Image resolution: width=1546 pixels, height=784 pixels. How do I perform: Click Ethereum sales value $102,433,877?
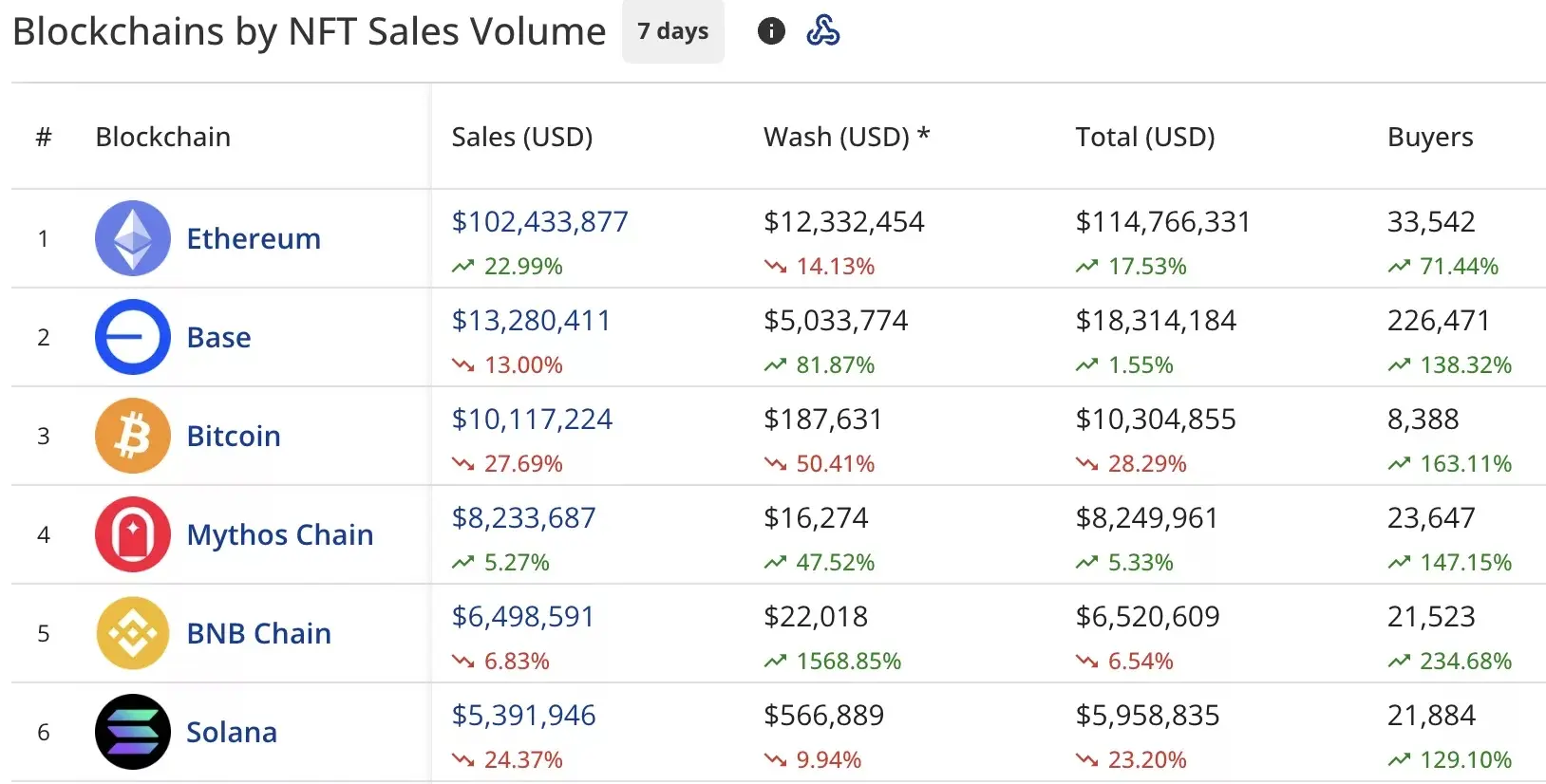pos(539,221)
